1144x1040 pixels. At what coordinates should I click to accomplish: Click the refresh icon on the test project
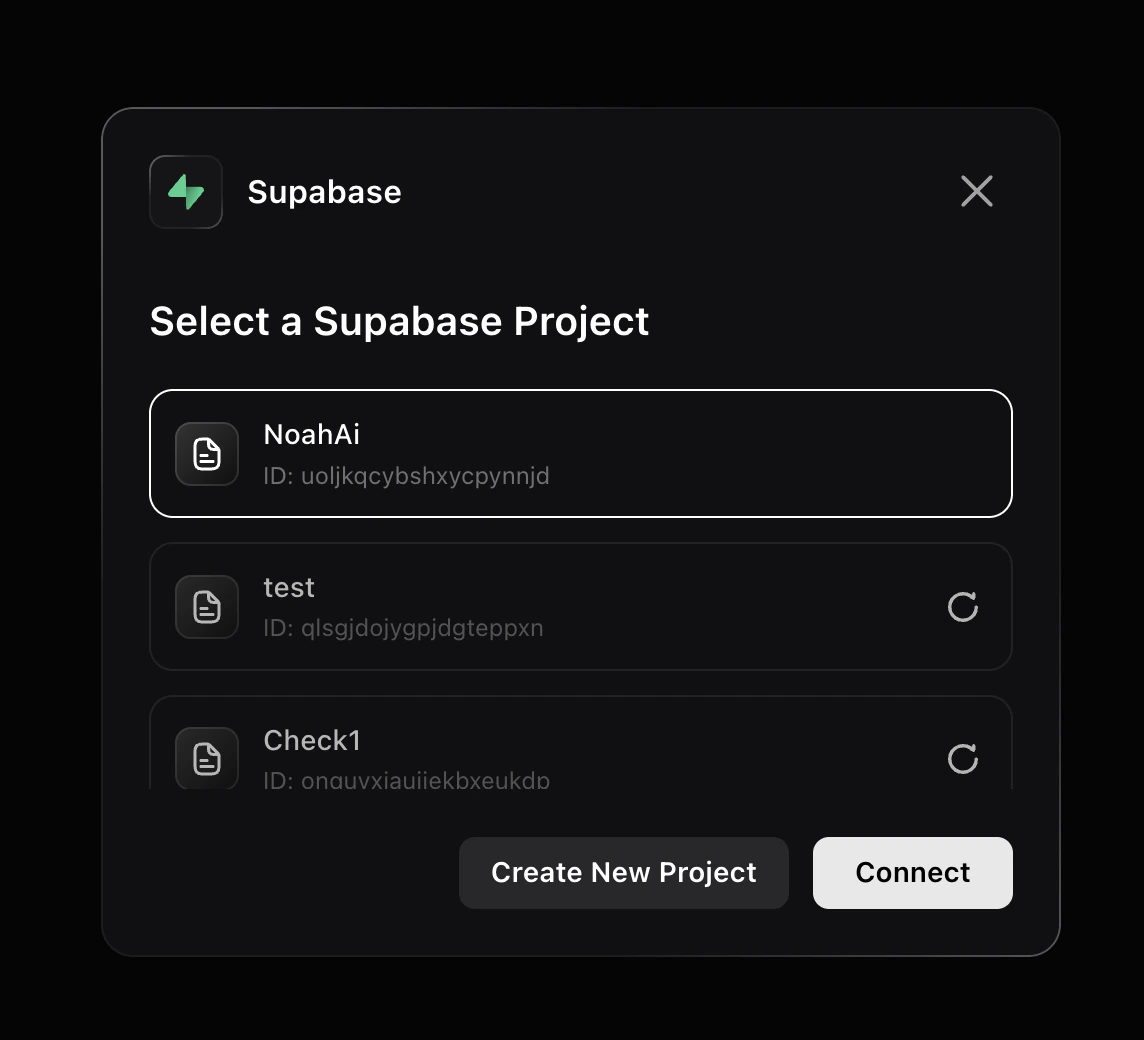pyautogui.click(x=962, y=606)
